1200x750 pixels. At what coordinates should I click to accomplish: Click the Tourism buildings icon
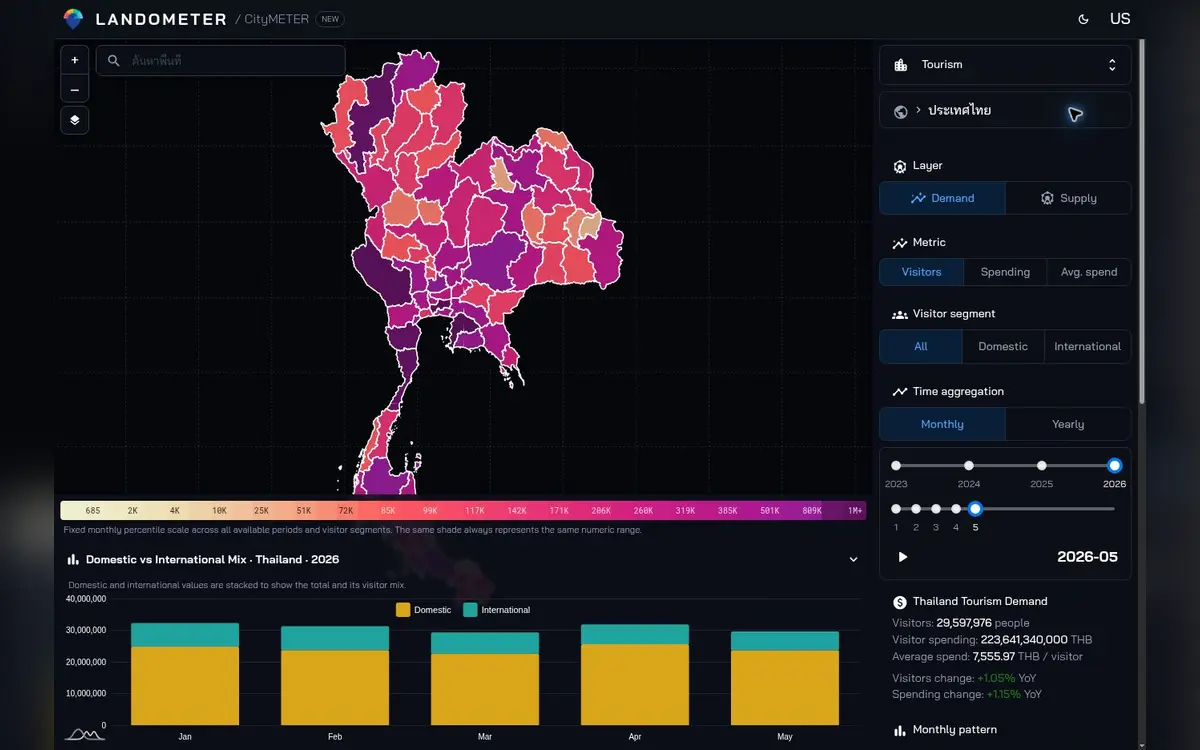point(901,65)
